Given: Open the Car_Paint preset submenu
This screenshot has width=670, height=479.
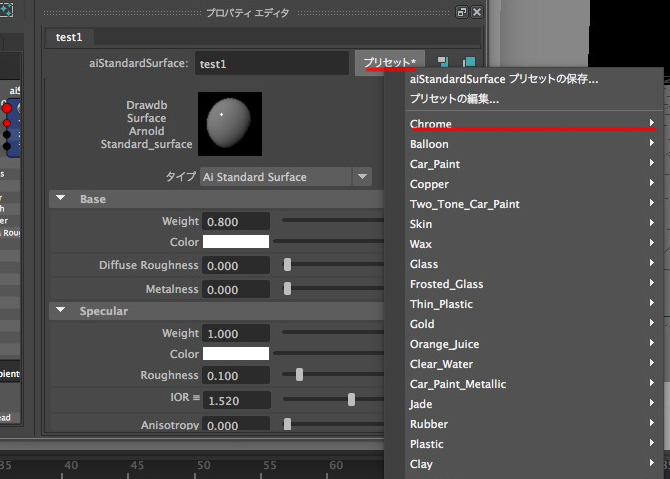Looking at the screenshot, I should (532, 164).
